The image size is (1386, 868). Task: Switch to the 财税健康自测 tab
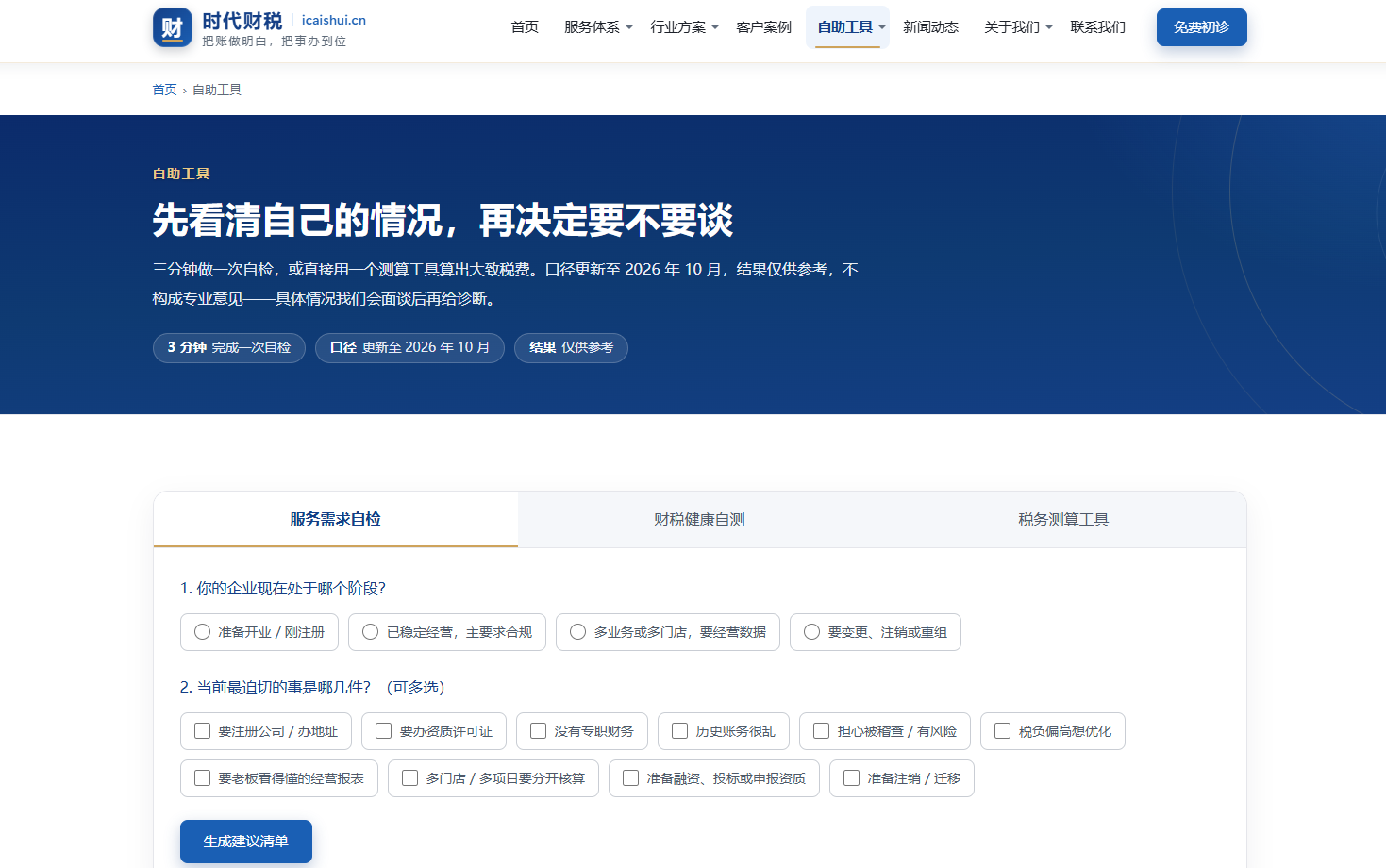coord(699,520)
